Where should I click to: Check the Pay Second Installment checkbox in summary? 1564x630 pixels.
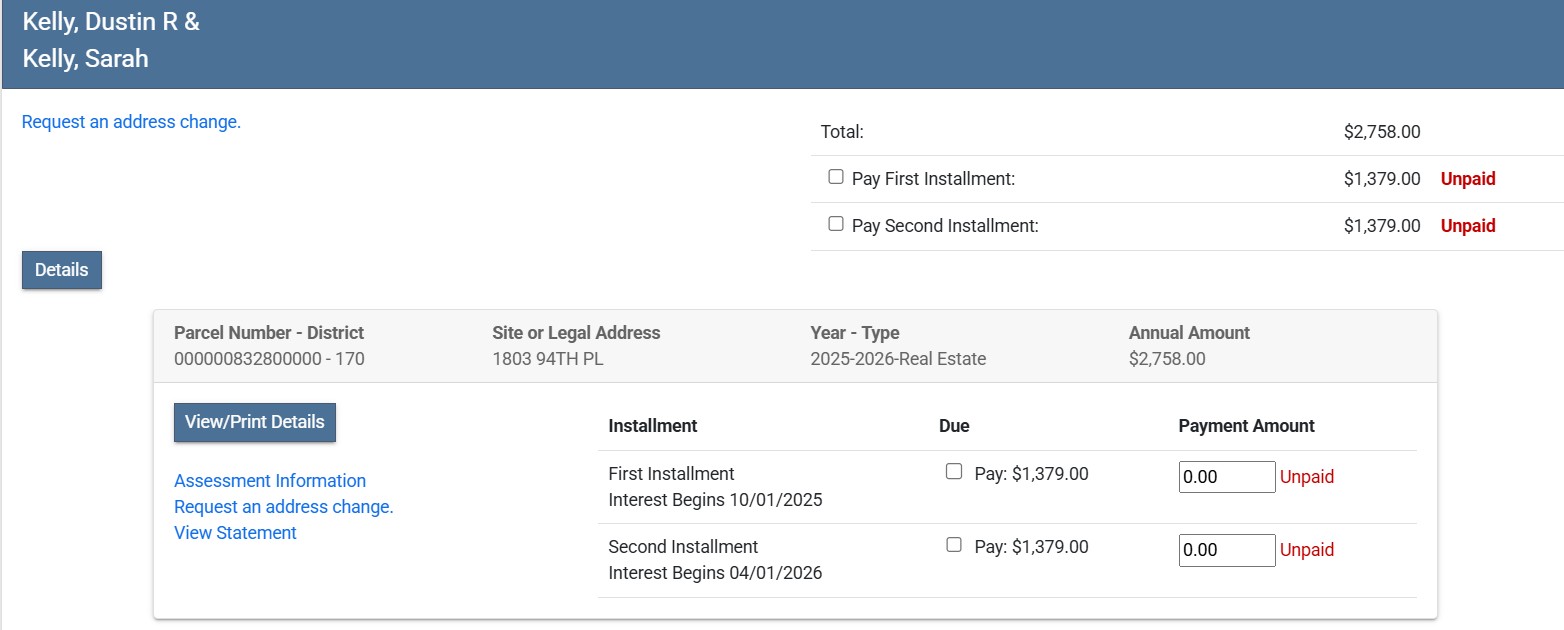(x=836, y=224)
